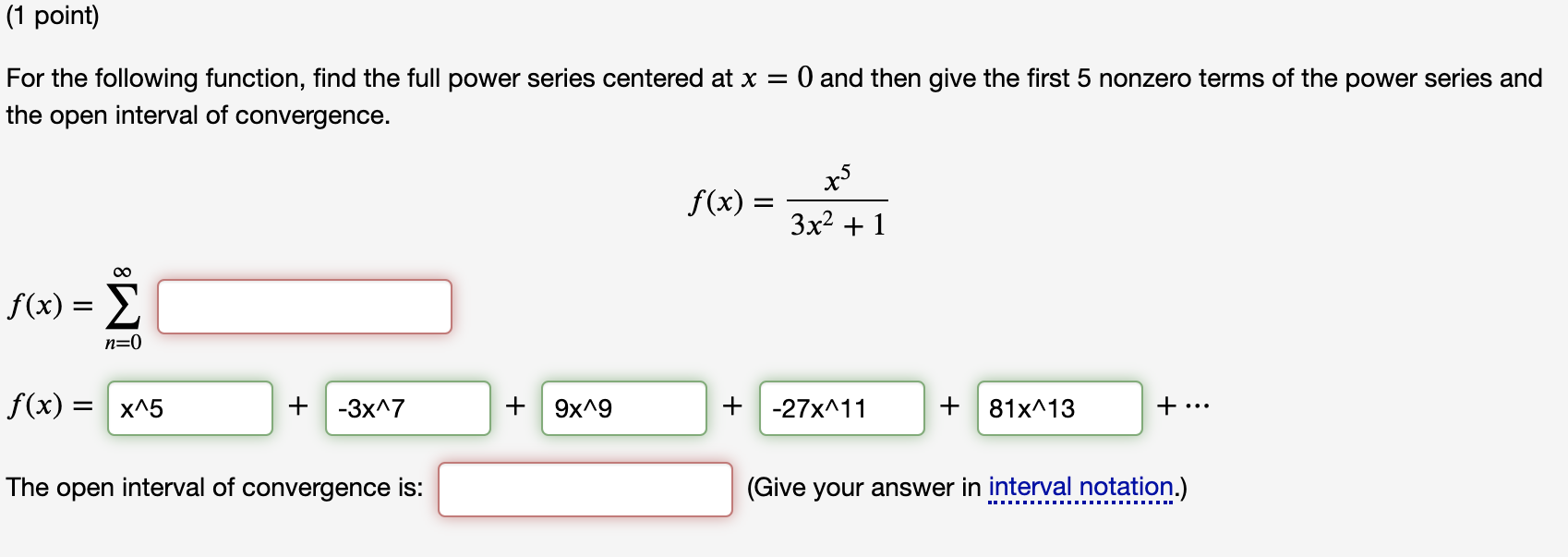Click the empty power series summand input box

pos(303,308)
